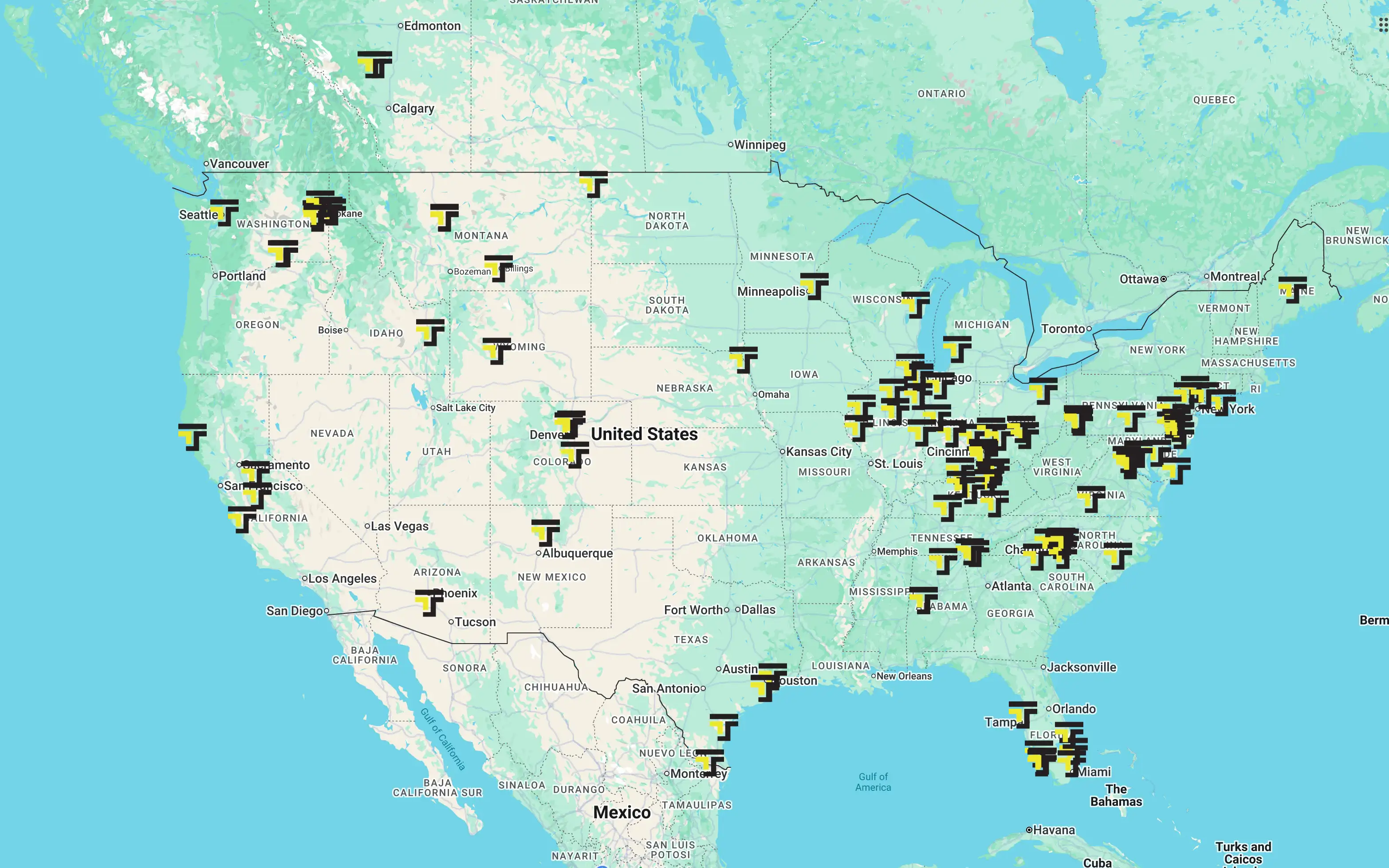Click the Los Angeles label
The image size is (1389, 868).
click(342, 579)
